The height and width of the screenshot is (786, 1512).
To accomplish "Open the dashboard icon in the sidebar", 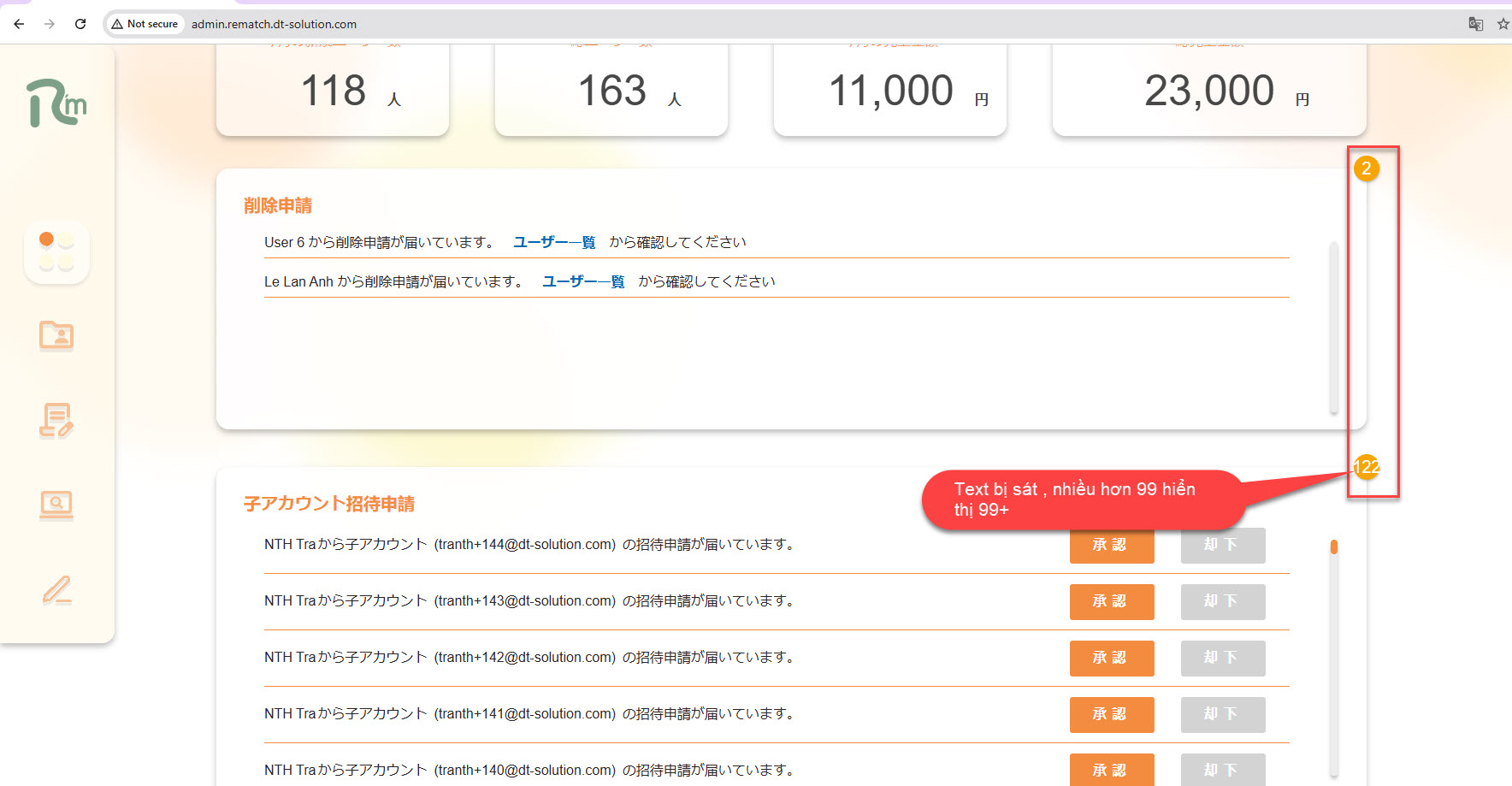I will click(x=56, y=252).
